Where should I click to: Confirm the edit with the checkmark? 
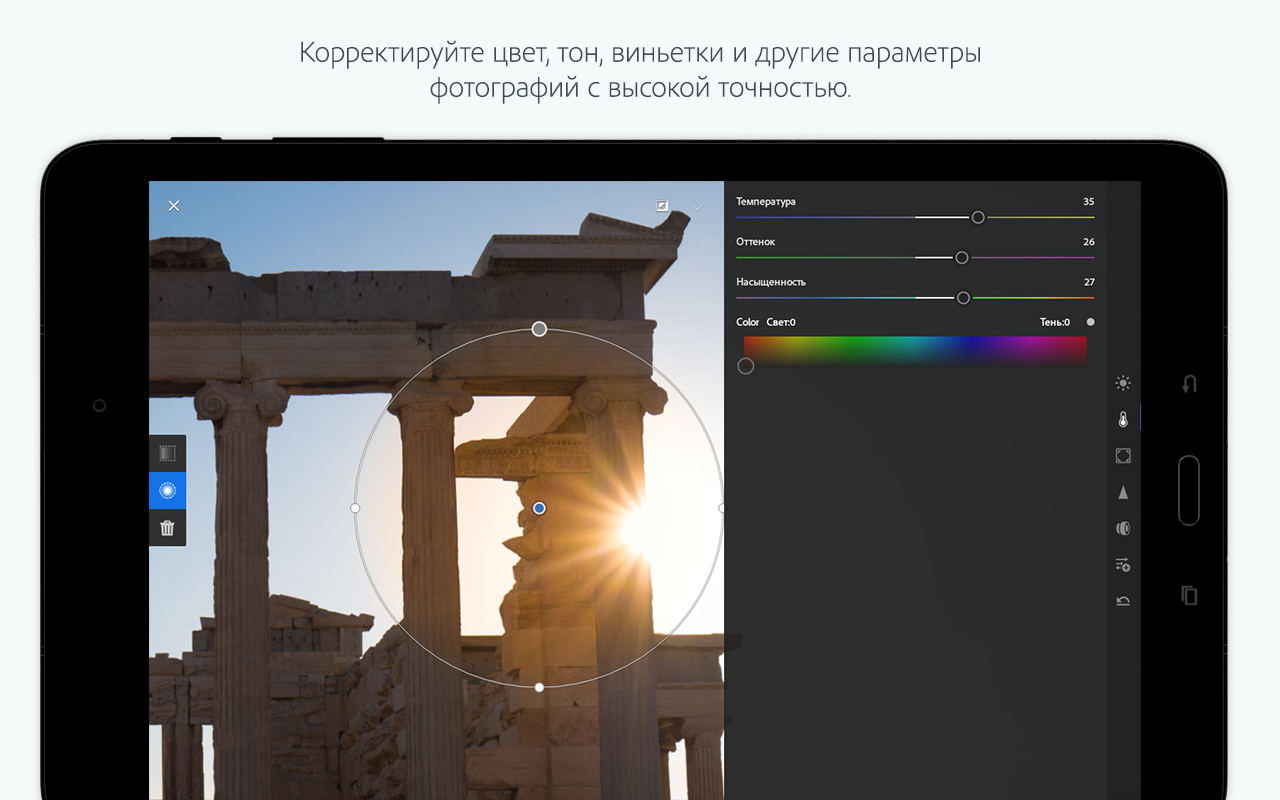[x=699, y=205]
